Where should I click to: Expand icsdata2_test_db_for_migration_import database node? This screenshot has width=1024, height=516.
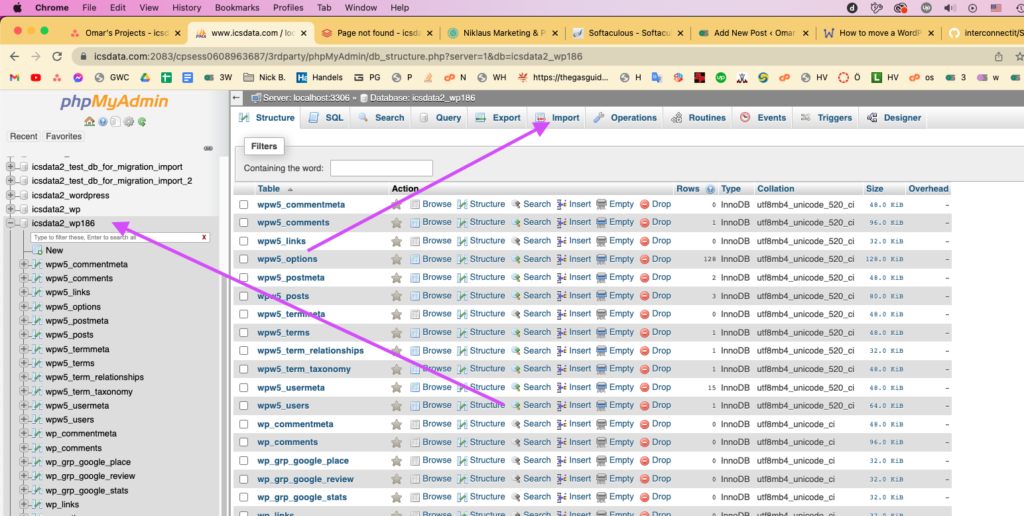tap(10, 167)
